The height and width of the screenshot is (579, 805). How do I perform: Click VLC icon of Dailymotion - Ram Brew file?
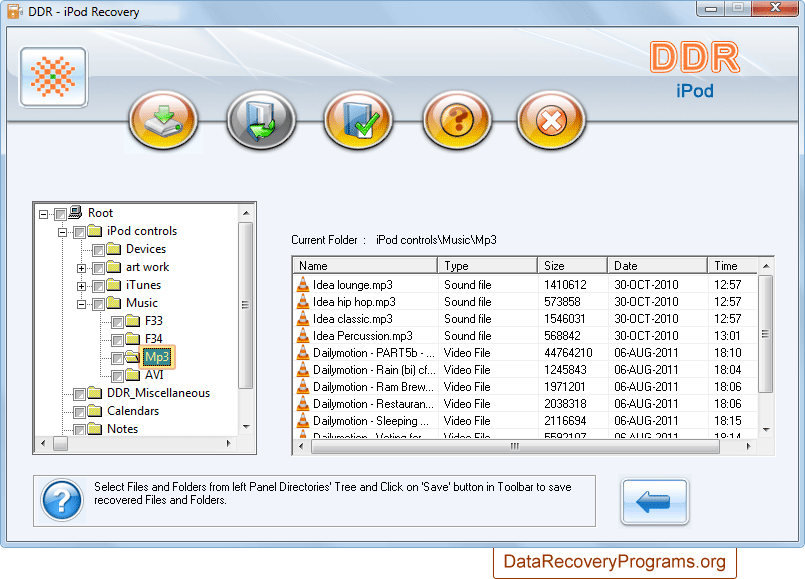(x=303, y=386)
